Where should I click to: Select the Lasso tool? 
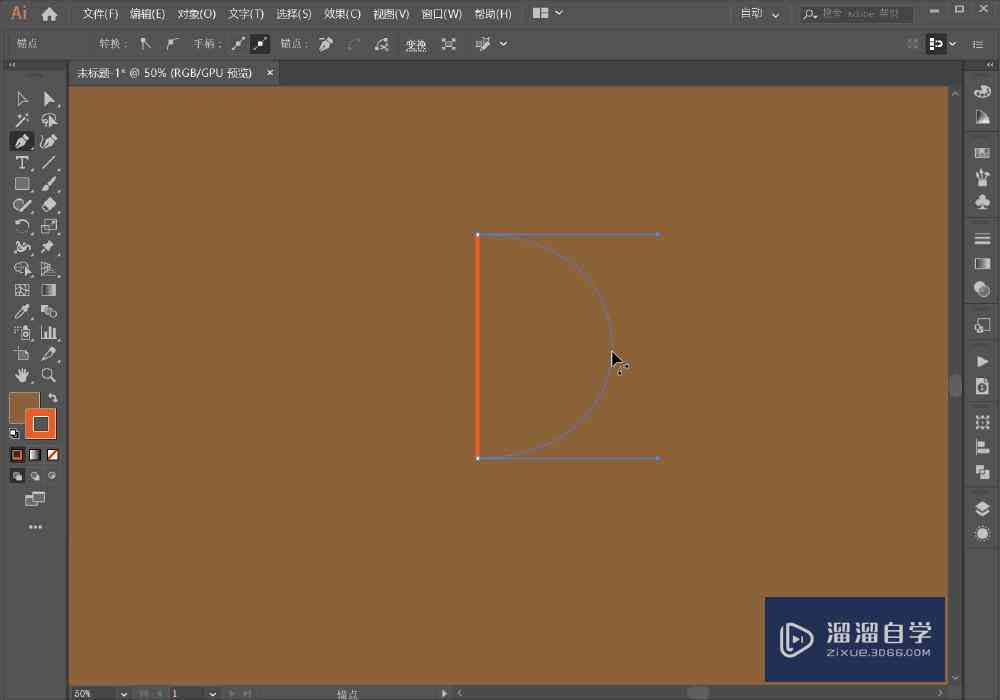point(48,120)
